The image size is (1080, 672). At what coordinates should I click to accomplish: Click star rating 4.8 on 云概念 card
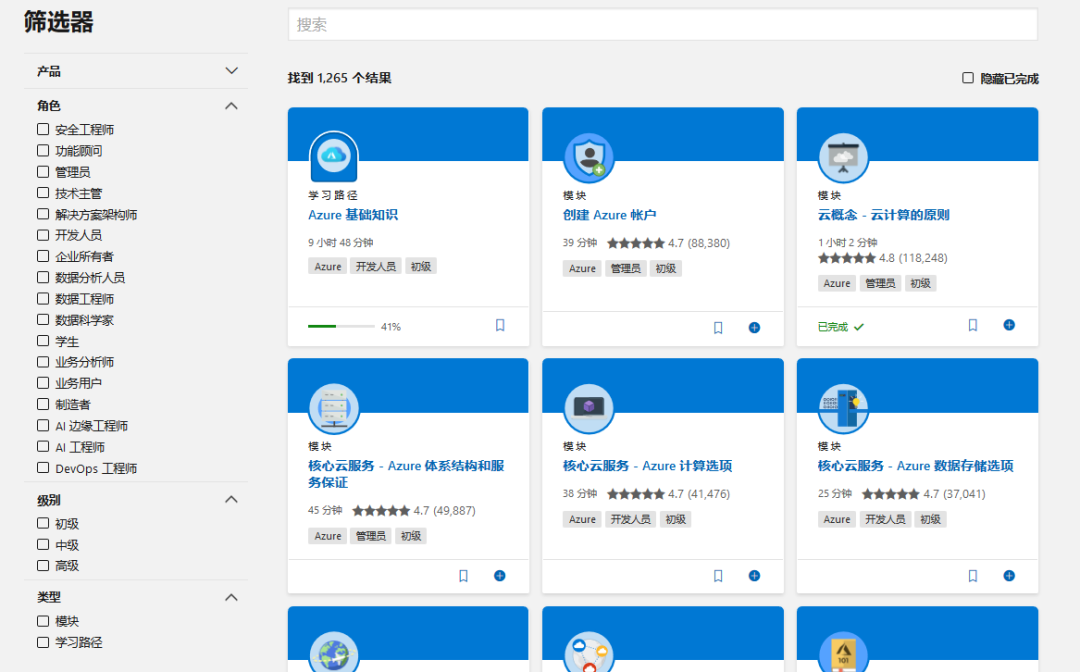(847, 258)
